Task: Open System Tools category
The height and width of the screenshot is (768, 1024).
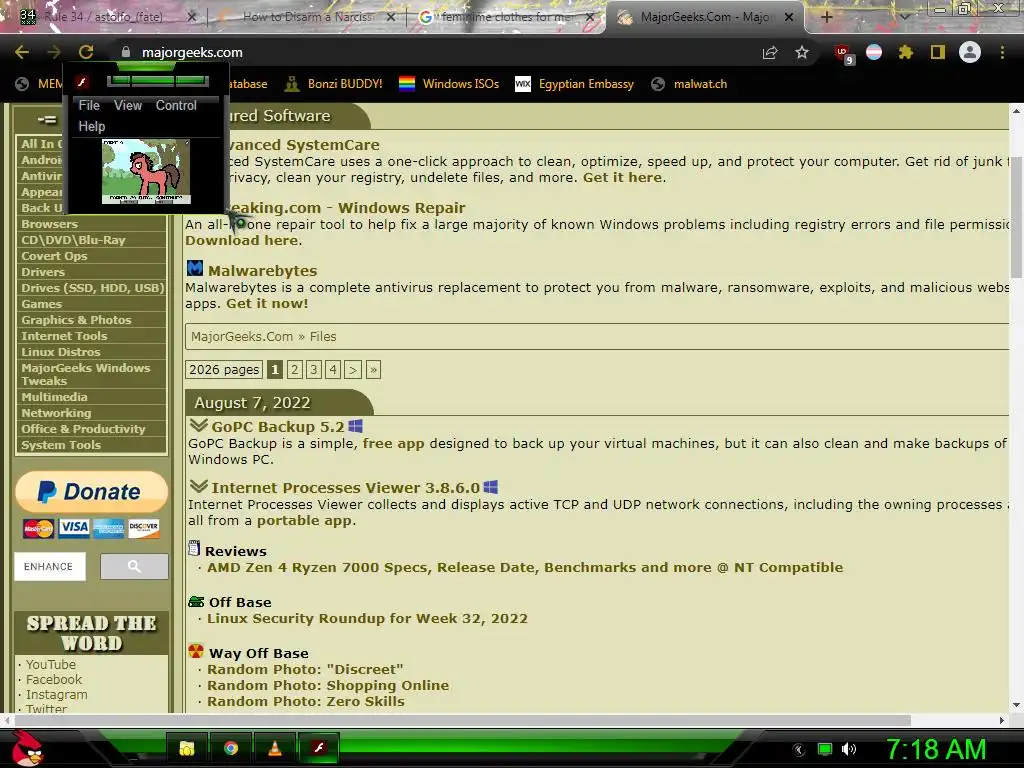Action: (x=91, y=445)
